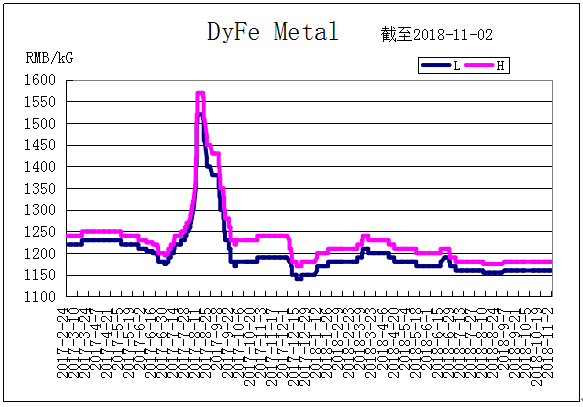Click the date text 截至2018-11-02
Image resolution: width=583 pixels, height=407 pixels.
437,35
